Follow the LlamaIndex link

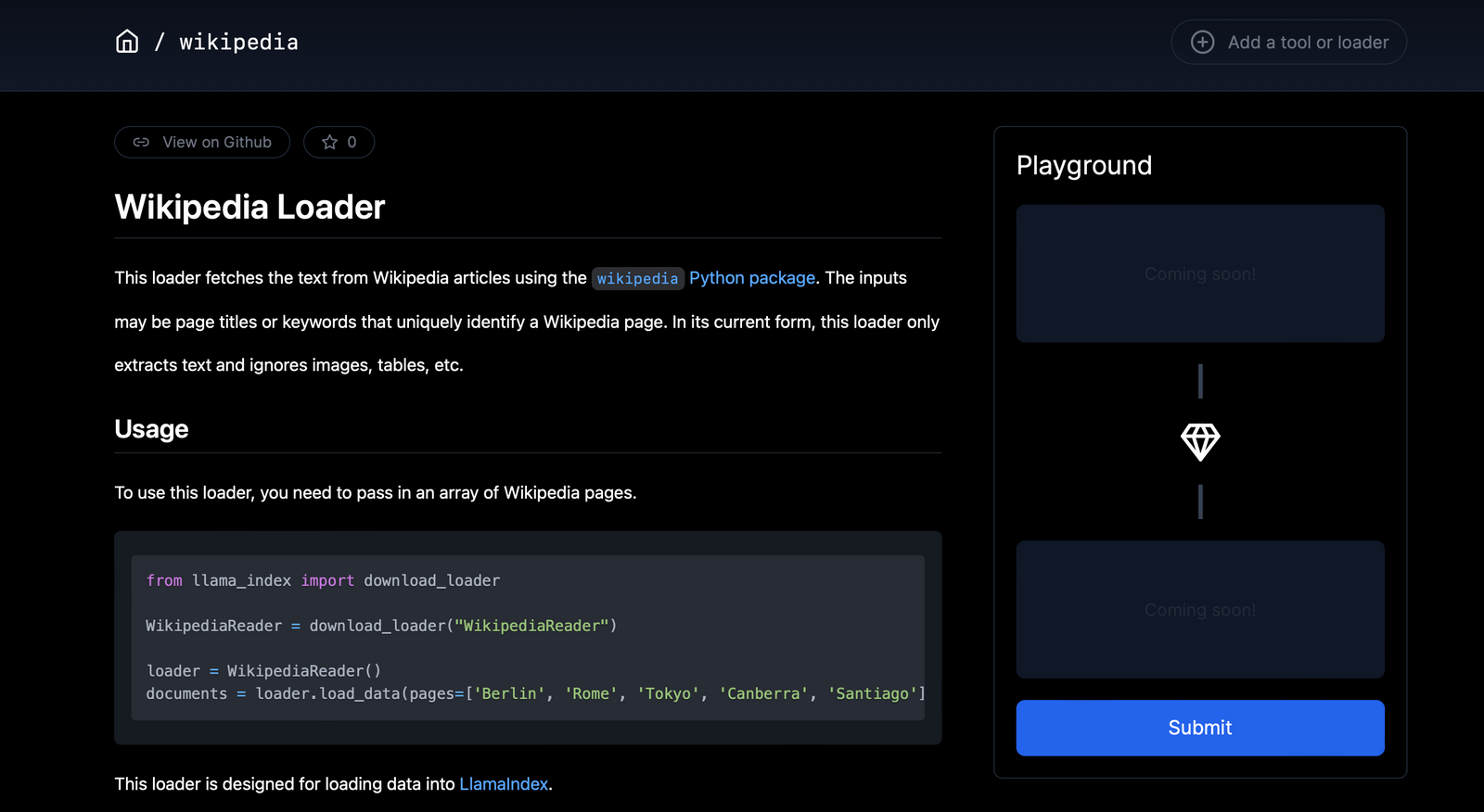point(504,784)
